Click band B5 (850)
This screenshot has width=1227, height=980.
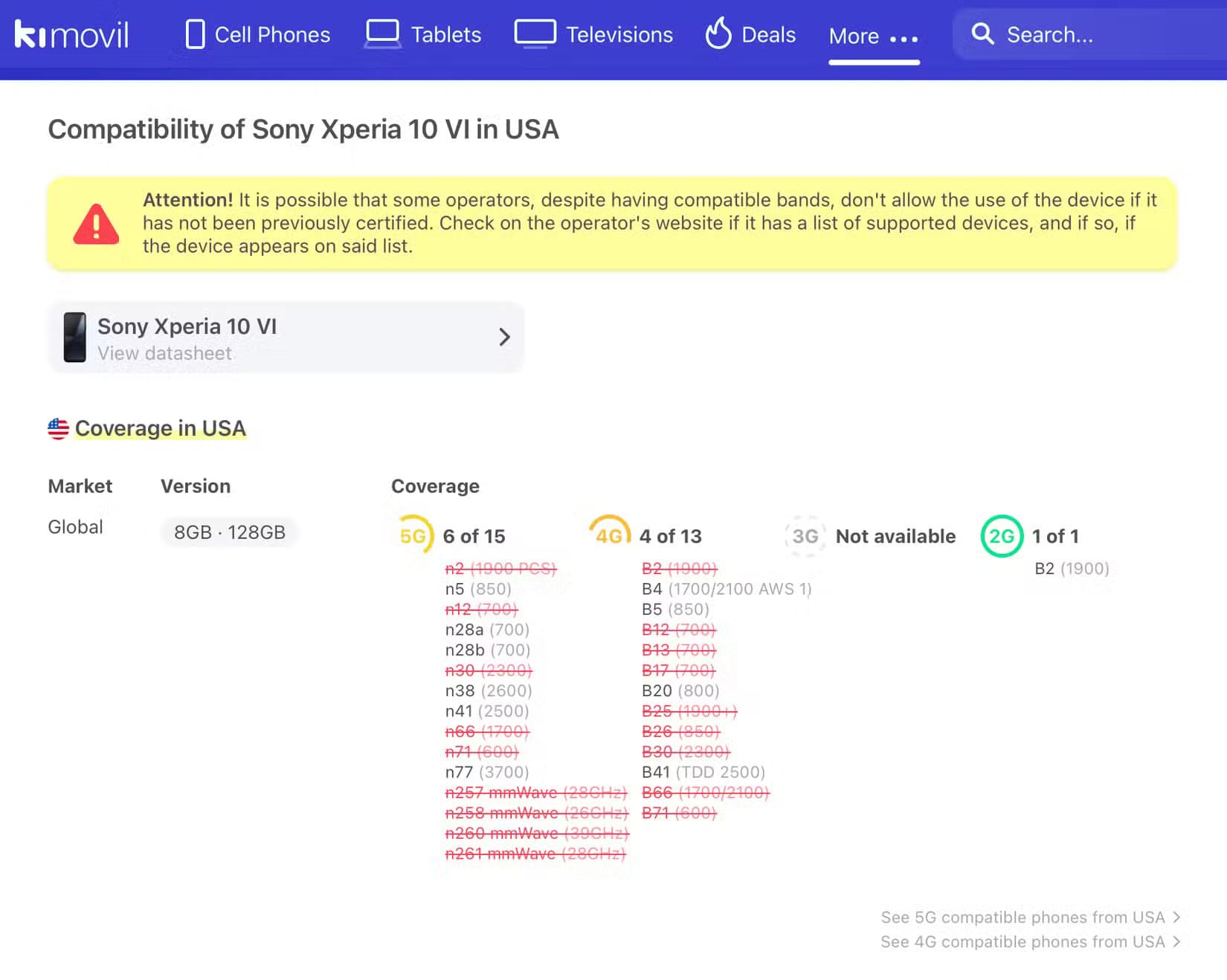(x=675, y=609)
